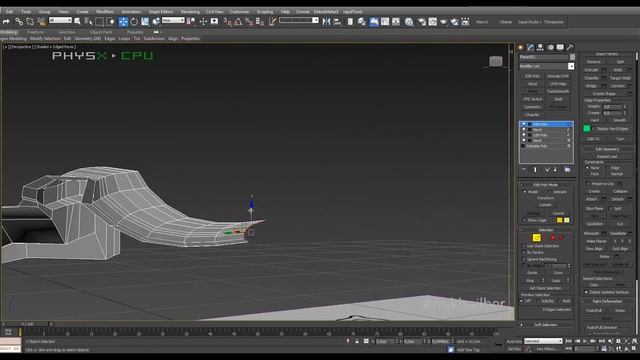Click the TurboSmooth modifier button

558,91
